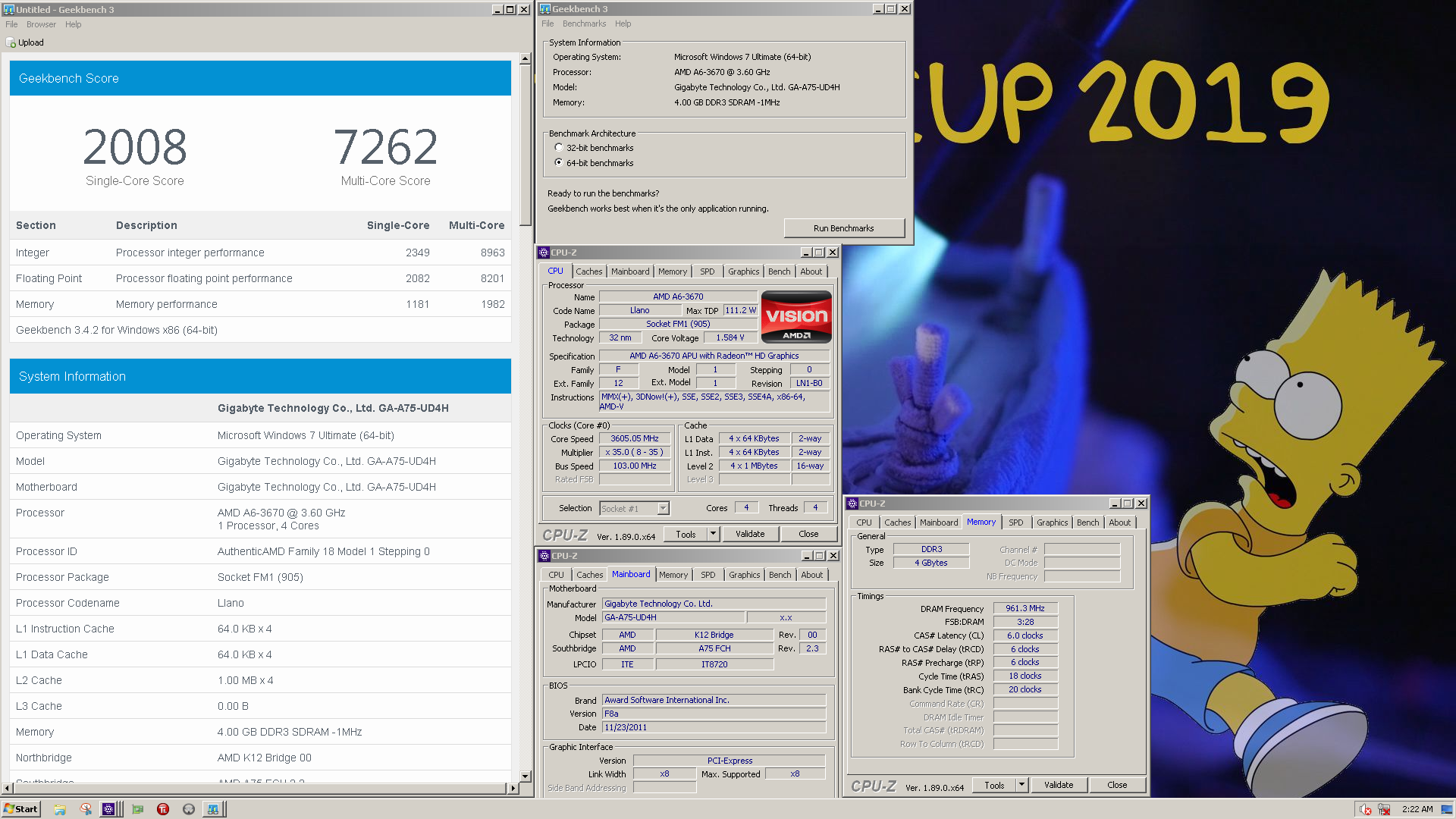Viewport: 1456px width, 819px height.
Task: Click Run Benchmarks button
Action: click(x=843, y=228)
